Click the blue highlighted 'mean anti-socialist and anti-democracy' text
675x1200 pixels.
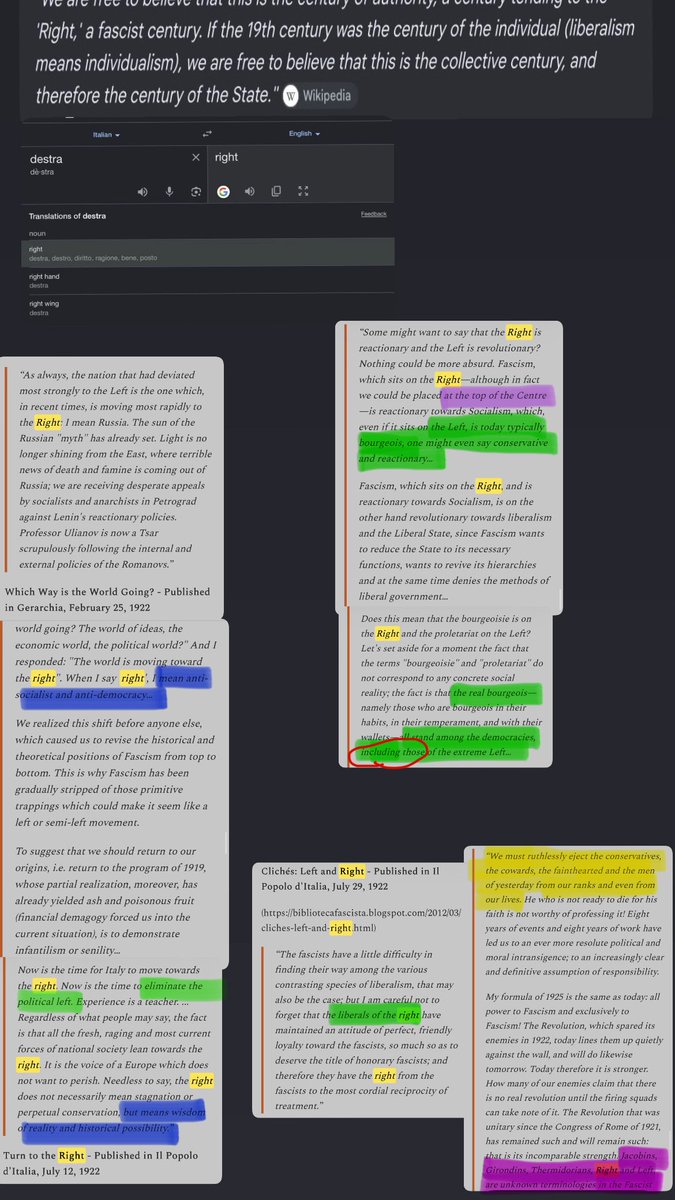(112, 685)
